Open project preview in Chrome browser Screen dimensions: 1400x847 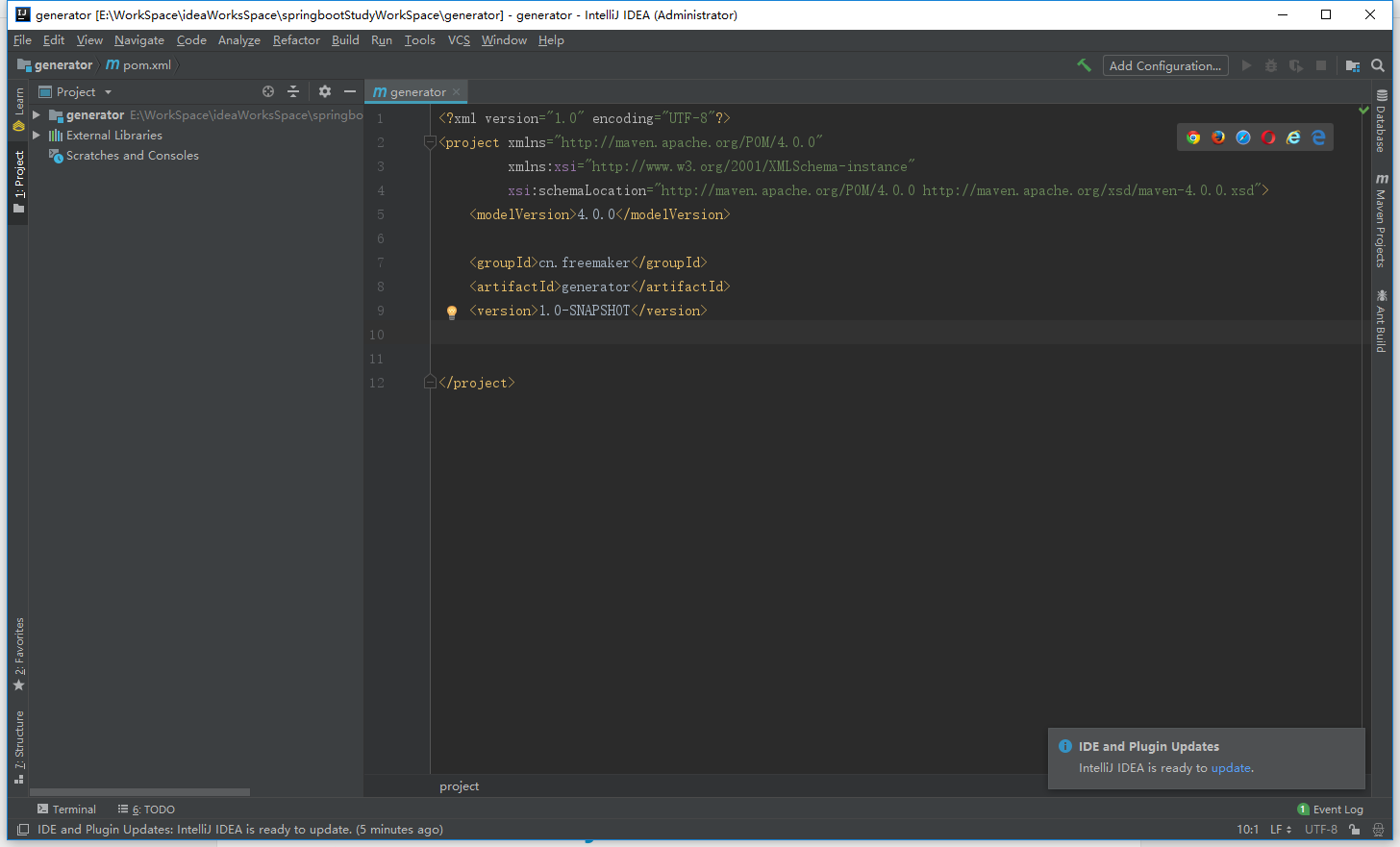[1192, 137]
